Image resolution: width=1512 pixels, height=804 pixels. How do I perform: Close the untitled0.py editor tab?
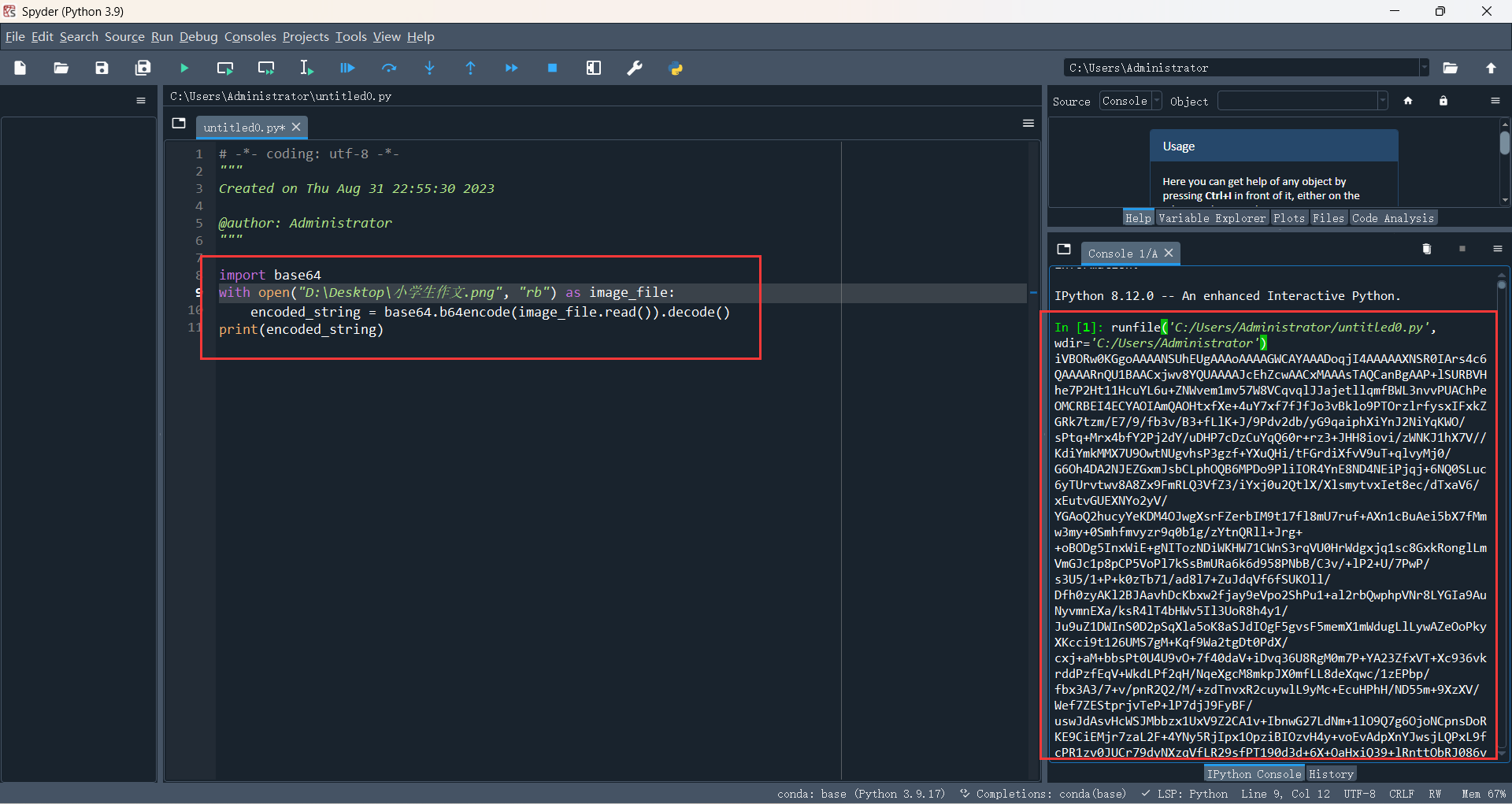pyautogui.click(x=296, y=127)
